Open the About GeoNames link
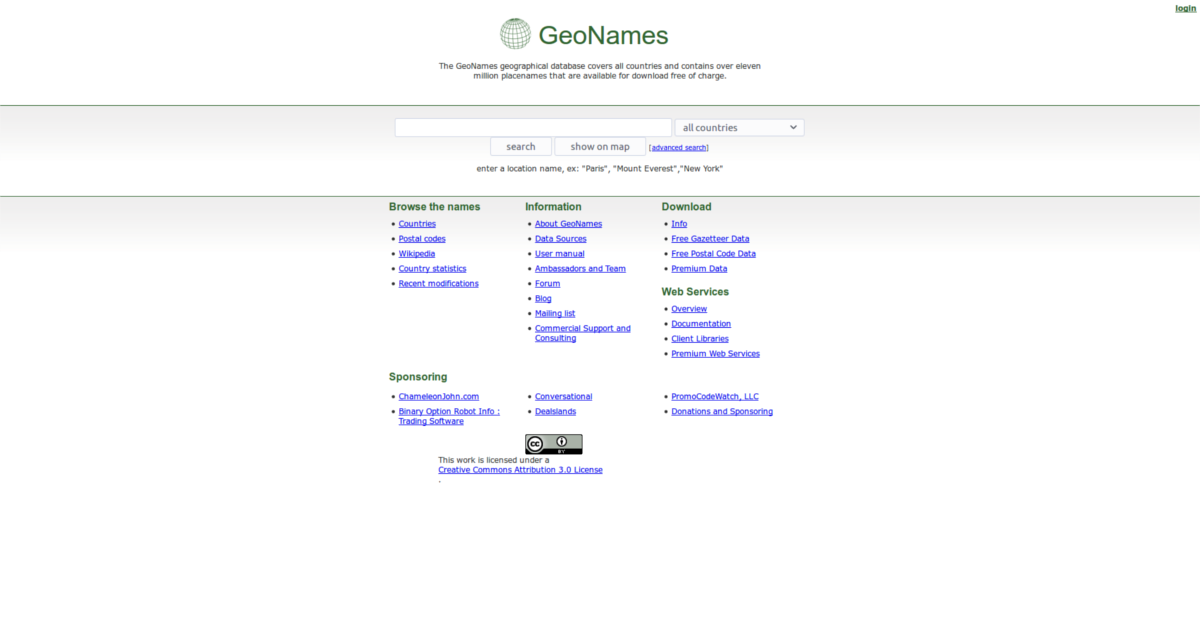1200x618 pixels. (x=568, y=224)
